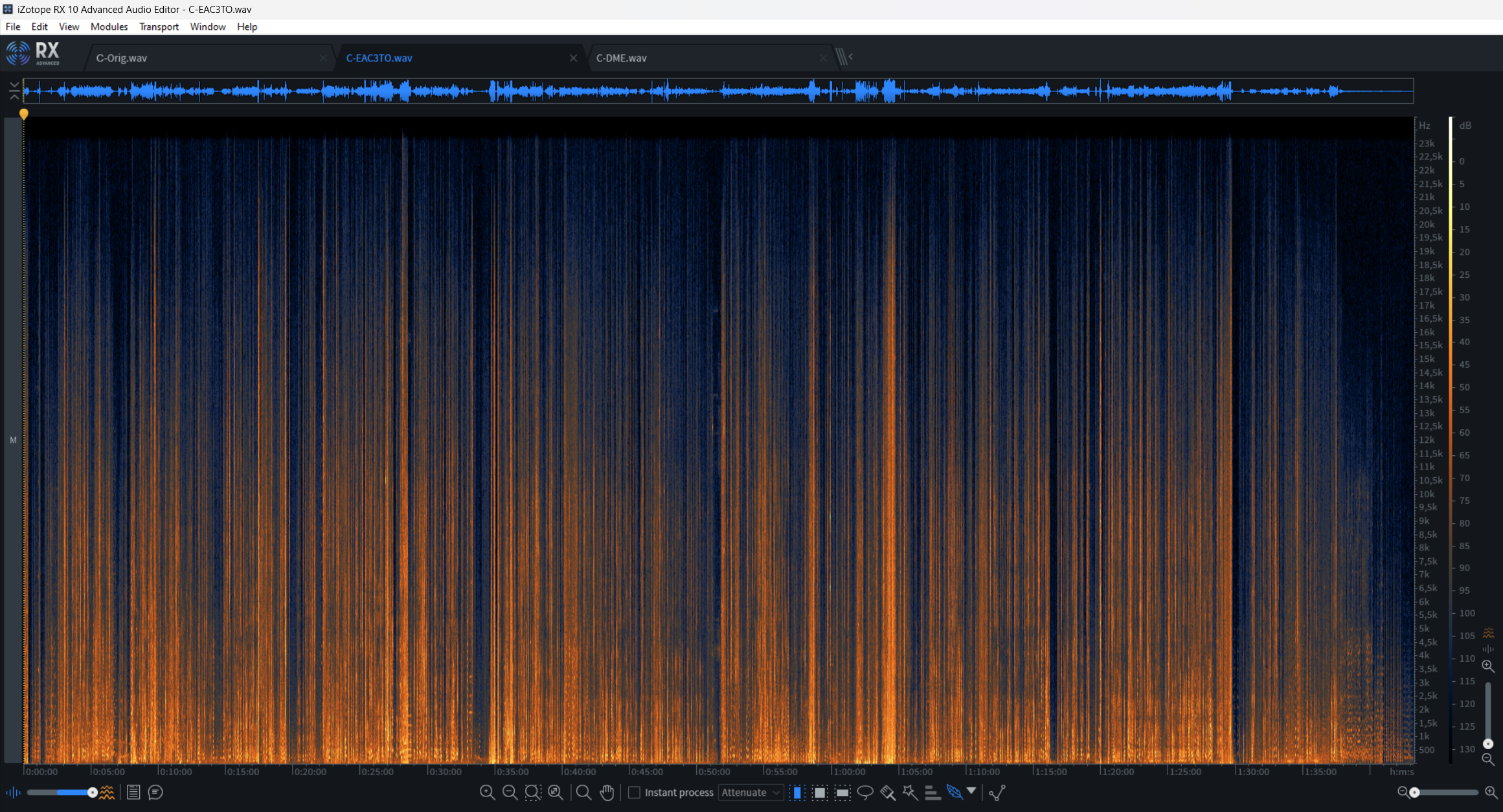This screenshot has width=1503, height=812.
Task: Click the waveform amplitude scale icon beside dB ruler
Action: point(1489,649)
